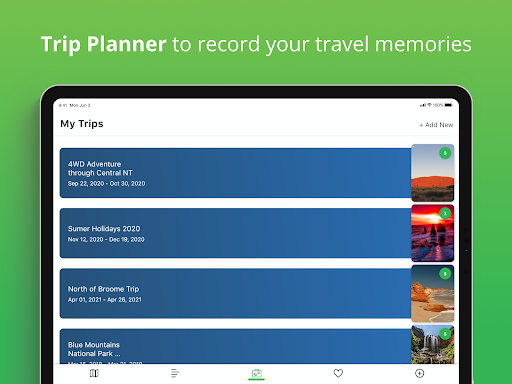
Task: Select the orange cliffs beach thumbnail
Action: pyautogui.click(x=433, y=294)
